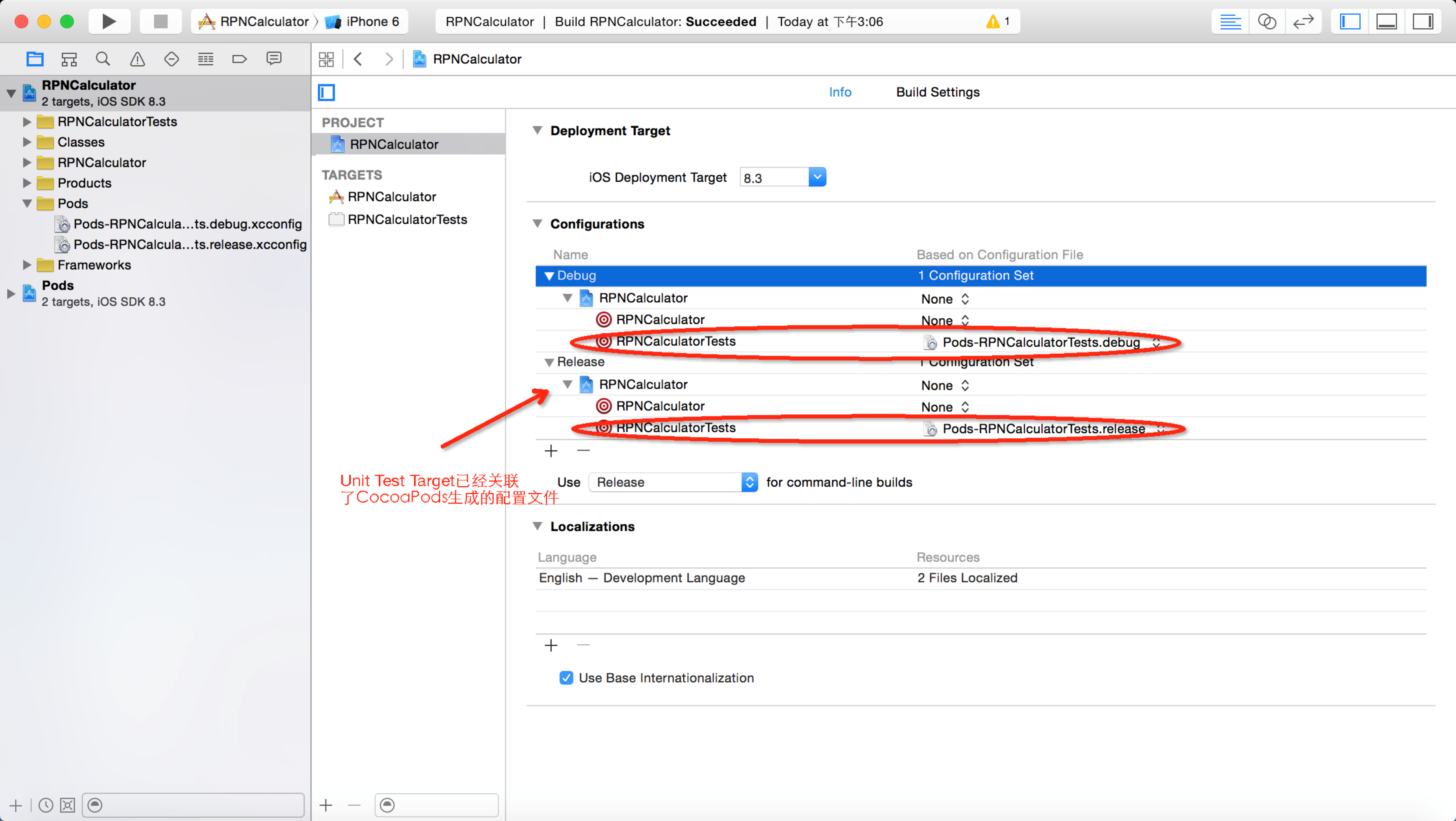The height and width of the screenshot is (821, 1456).
Task: Show only recent files filter
Action: coord(46,805)
